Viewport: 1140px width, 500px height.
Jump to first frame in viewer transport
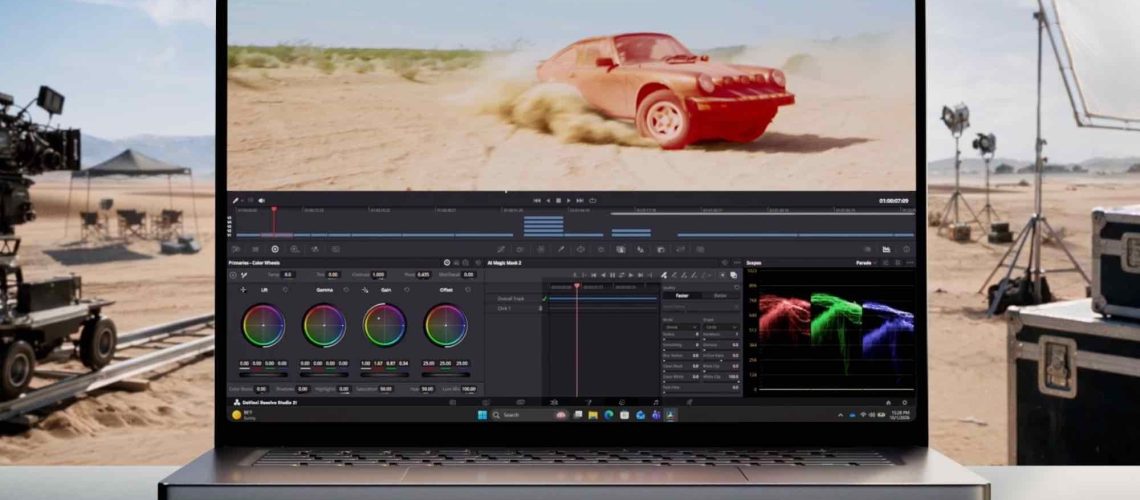pyautogui.click(x=537, y=201)
